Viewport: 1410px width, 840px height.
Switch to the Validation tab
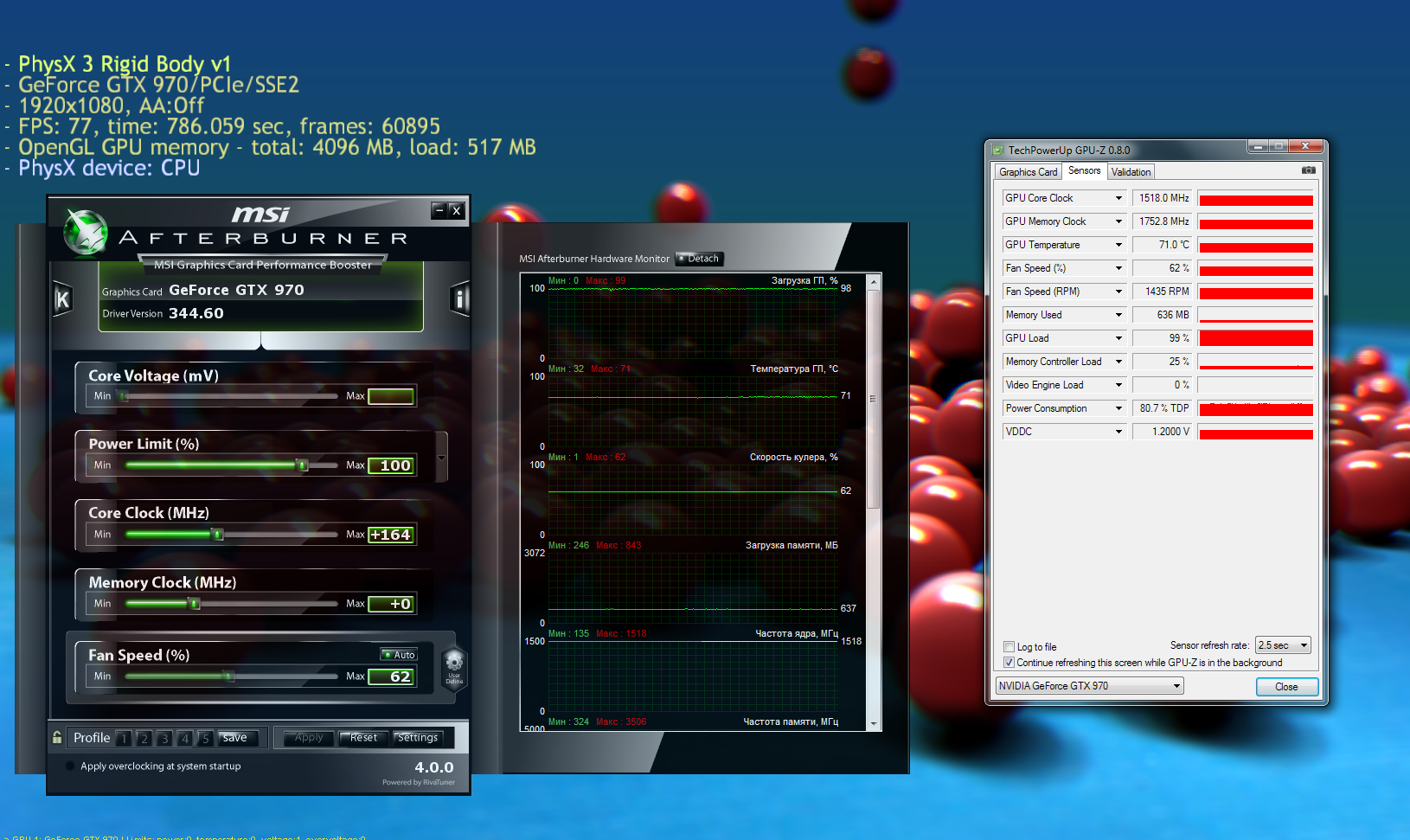pos(1131,172)
